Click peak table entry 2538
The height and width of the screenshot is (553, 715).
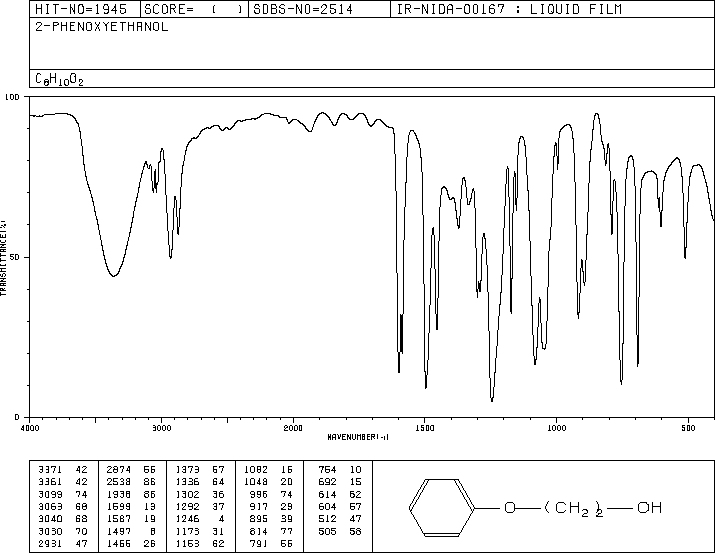point(119,481)
